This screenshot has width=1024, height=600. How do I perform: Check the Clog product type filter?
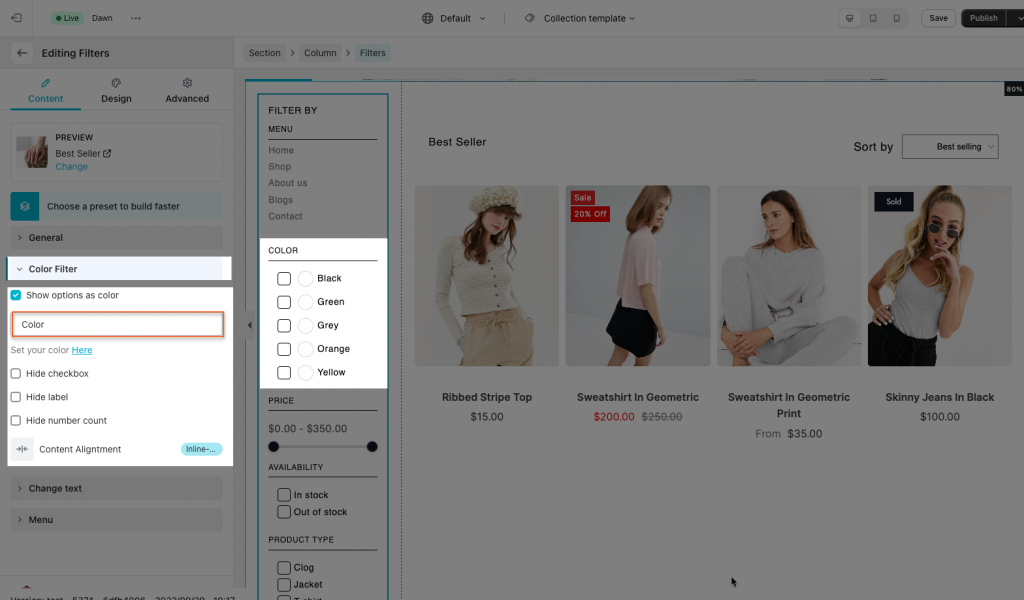tap(284, 567)
